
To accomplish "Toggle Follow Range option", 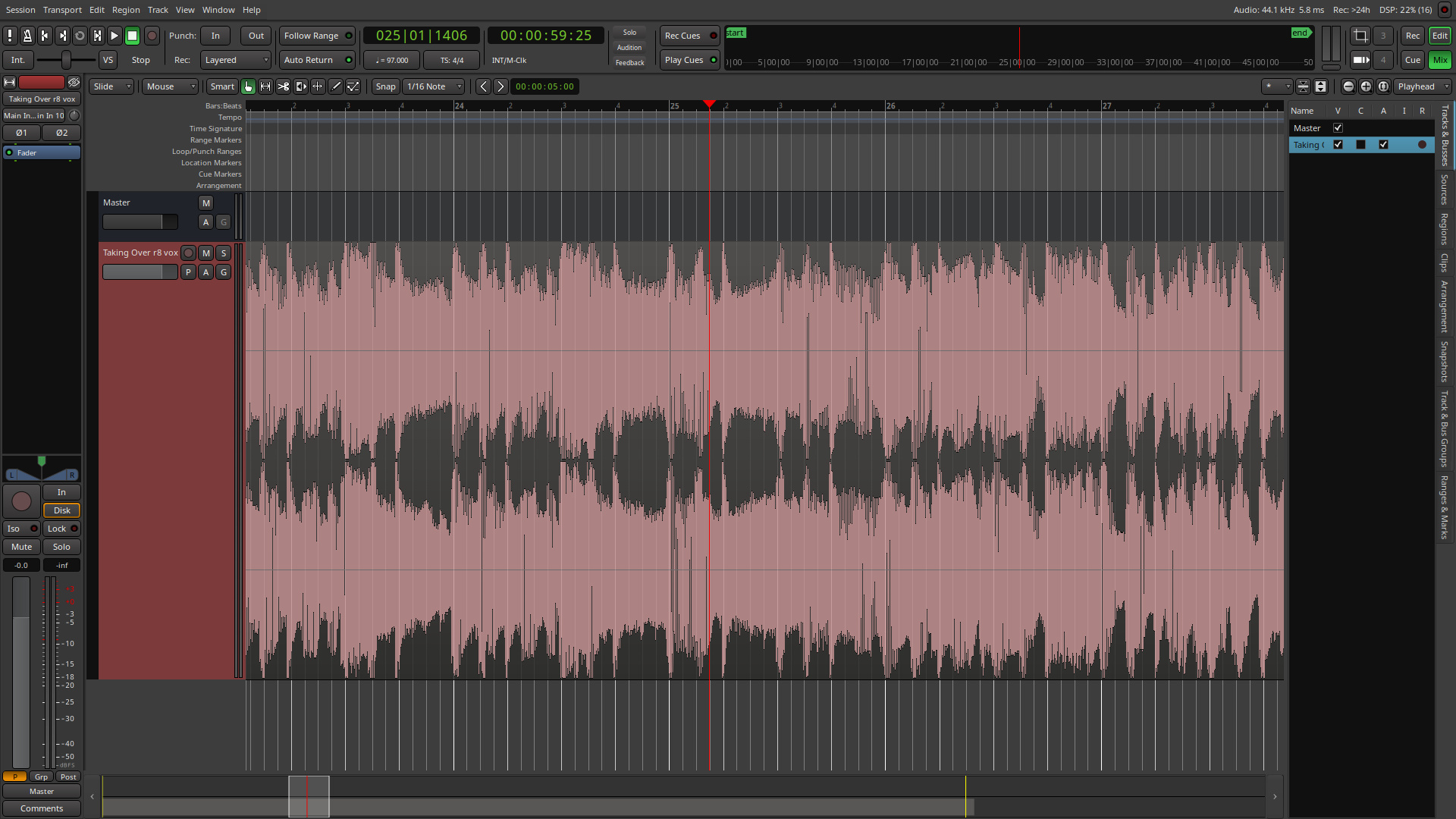I will 317,36.
